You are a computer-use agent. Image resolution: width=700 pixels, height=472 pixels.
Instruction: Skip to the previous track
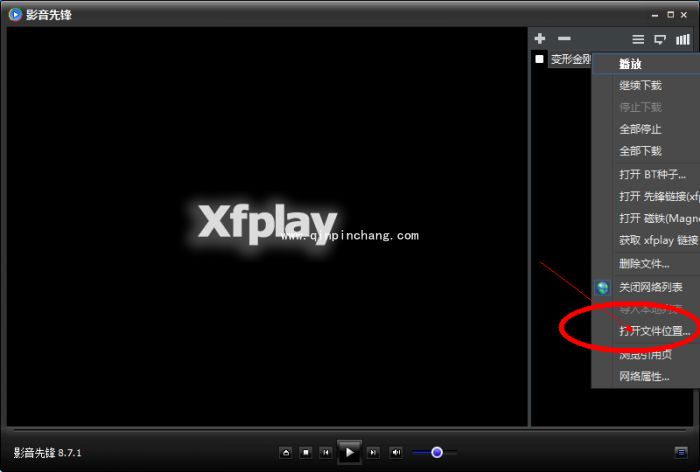[326, 453]
